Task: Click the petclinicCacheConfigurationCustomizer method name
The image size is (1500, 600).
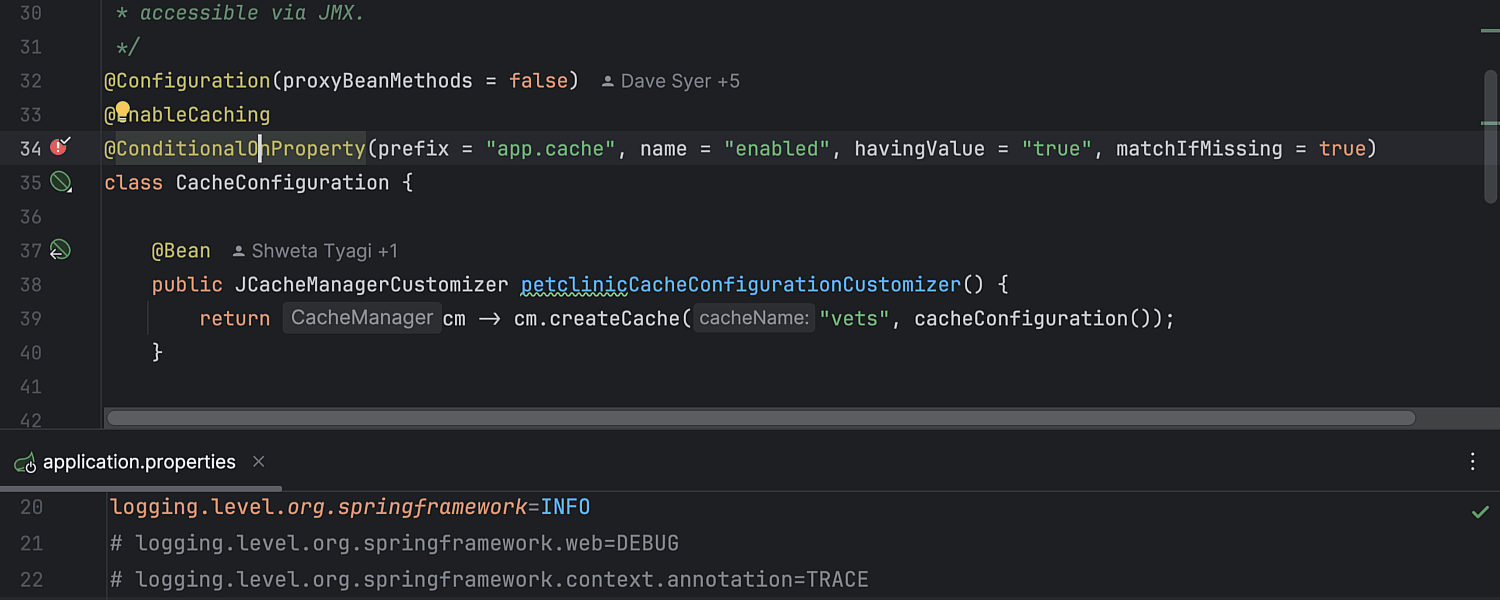Action: point(740,285)
